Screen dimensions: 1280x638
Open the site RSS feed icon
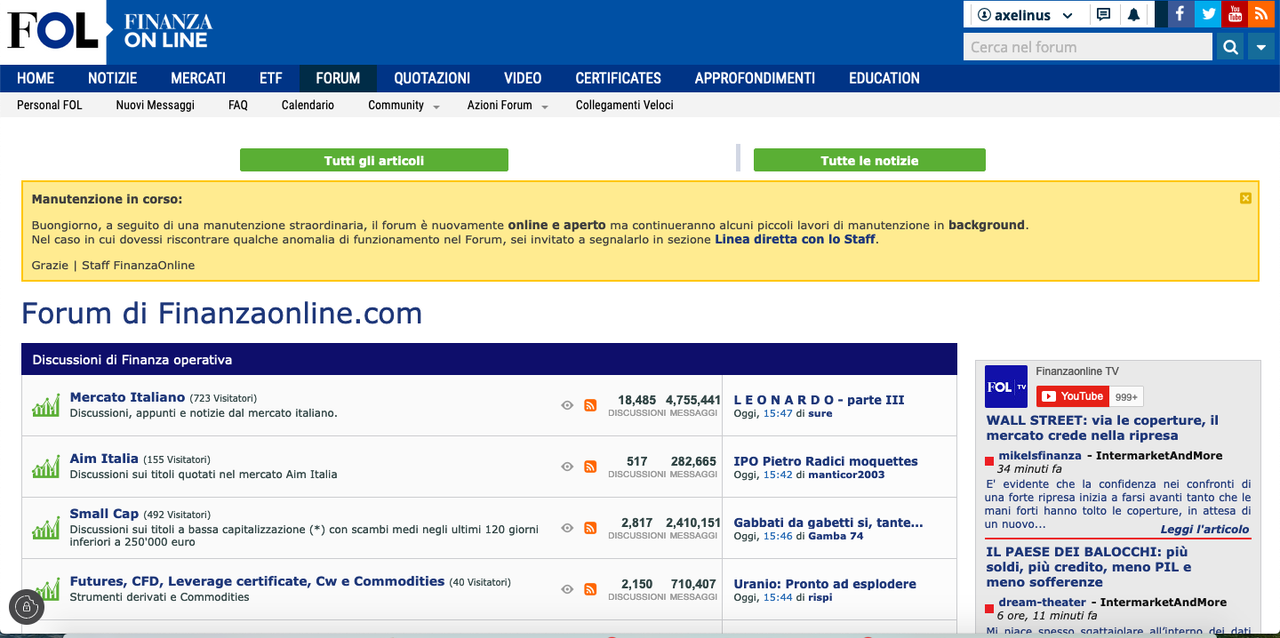point(1262,14)
